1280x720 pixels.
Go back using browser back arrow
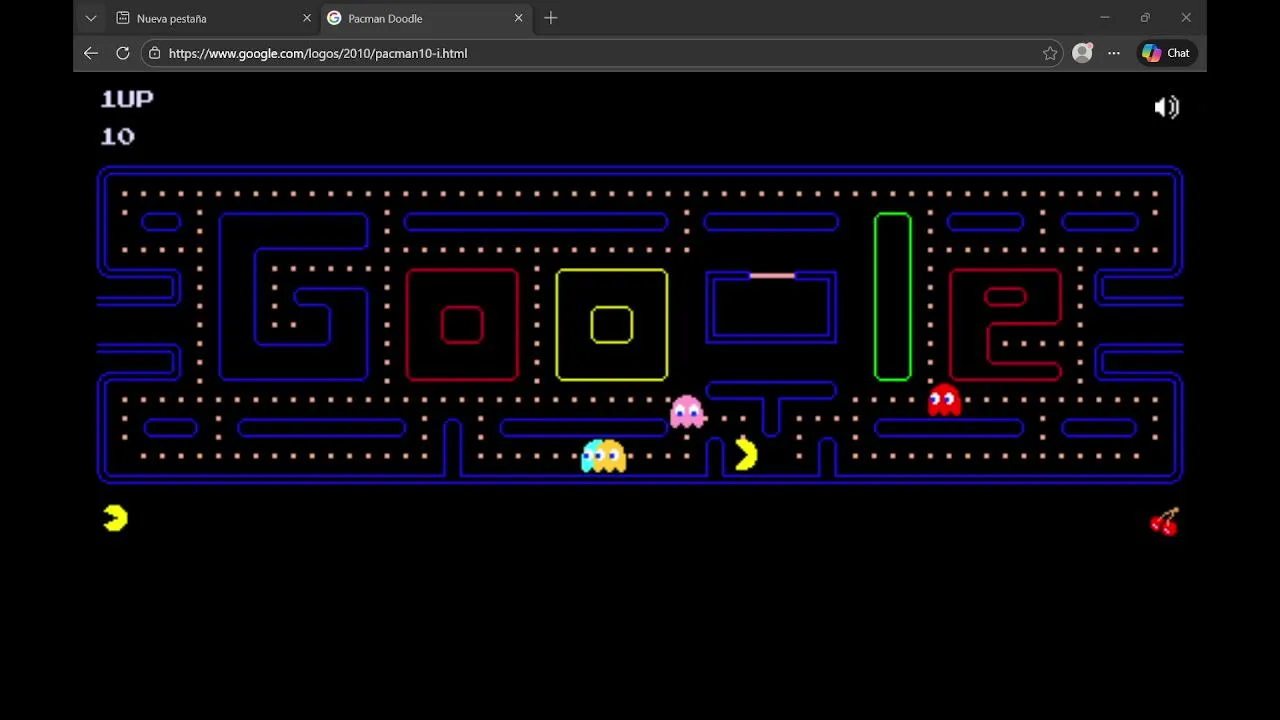click(x=91, y=53)
